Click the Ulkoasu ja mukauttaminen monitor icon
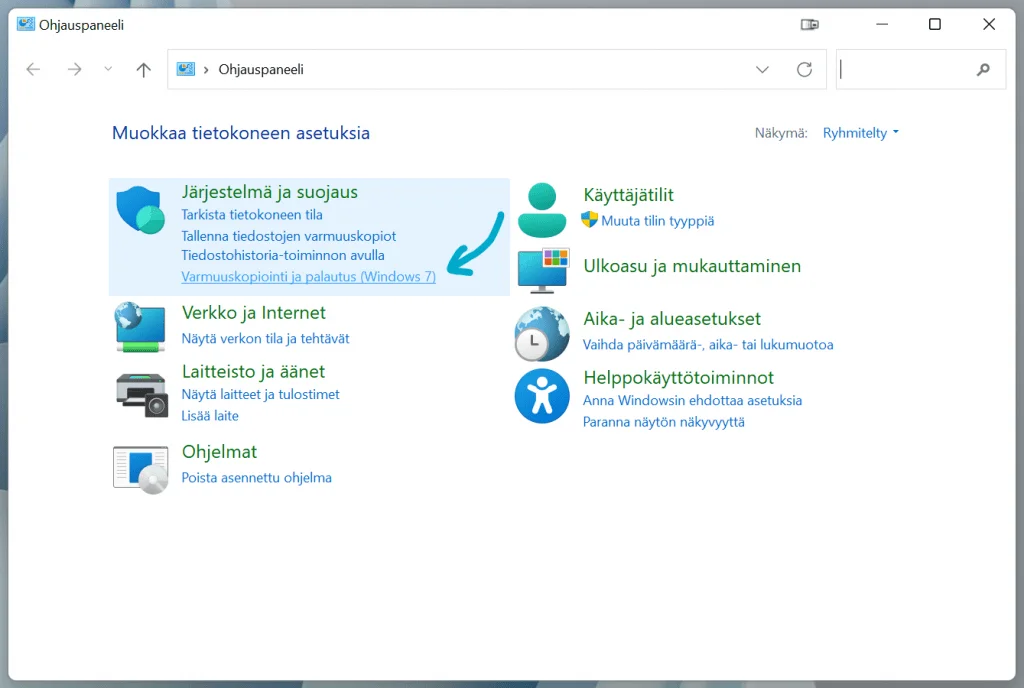The width and height of the screenshot is (1024, 688). point(543,270)
